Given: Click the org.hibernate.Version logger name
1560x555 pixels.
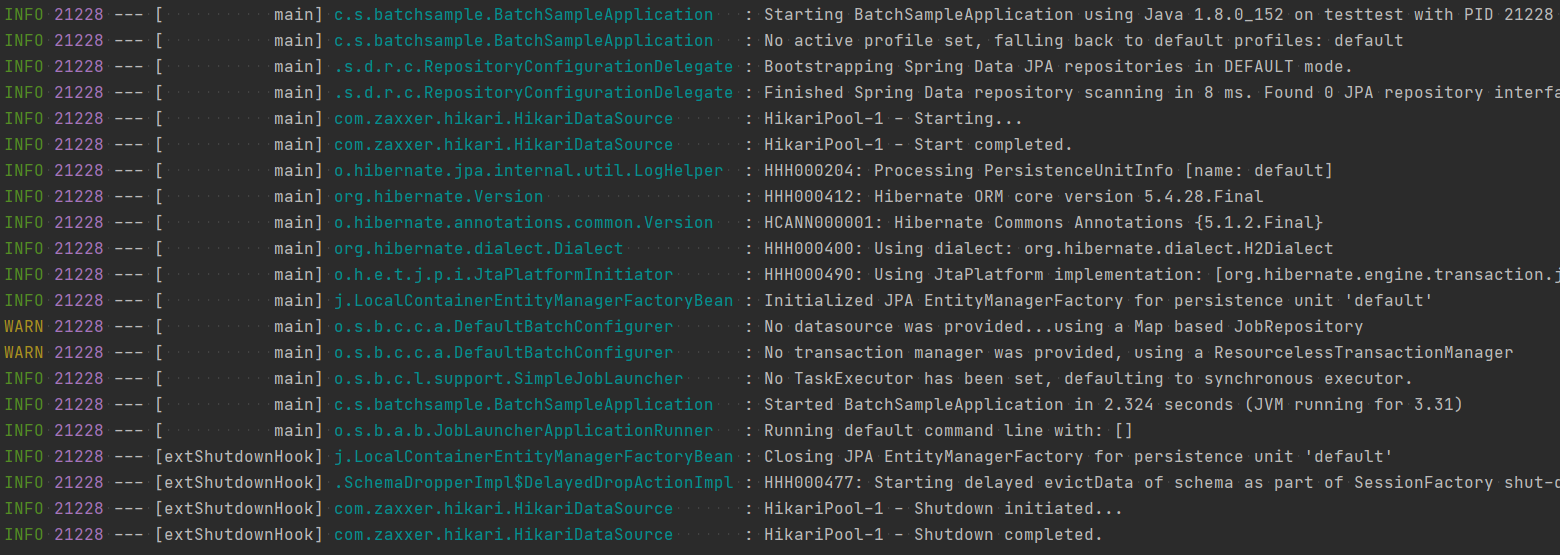Looking at the screenshot, I should coord(438,197).
